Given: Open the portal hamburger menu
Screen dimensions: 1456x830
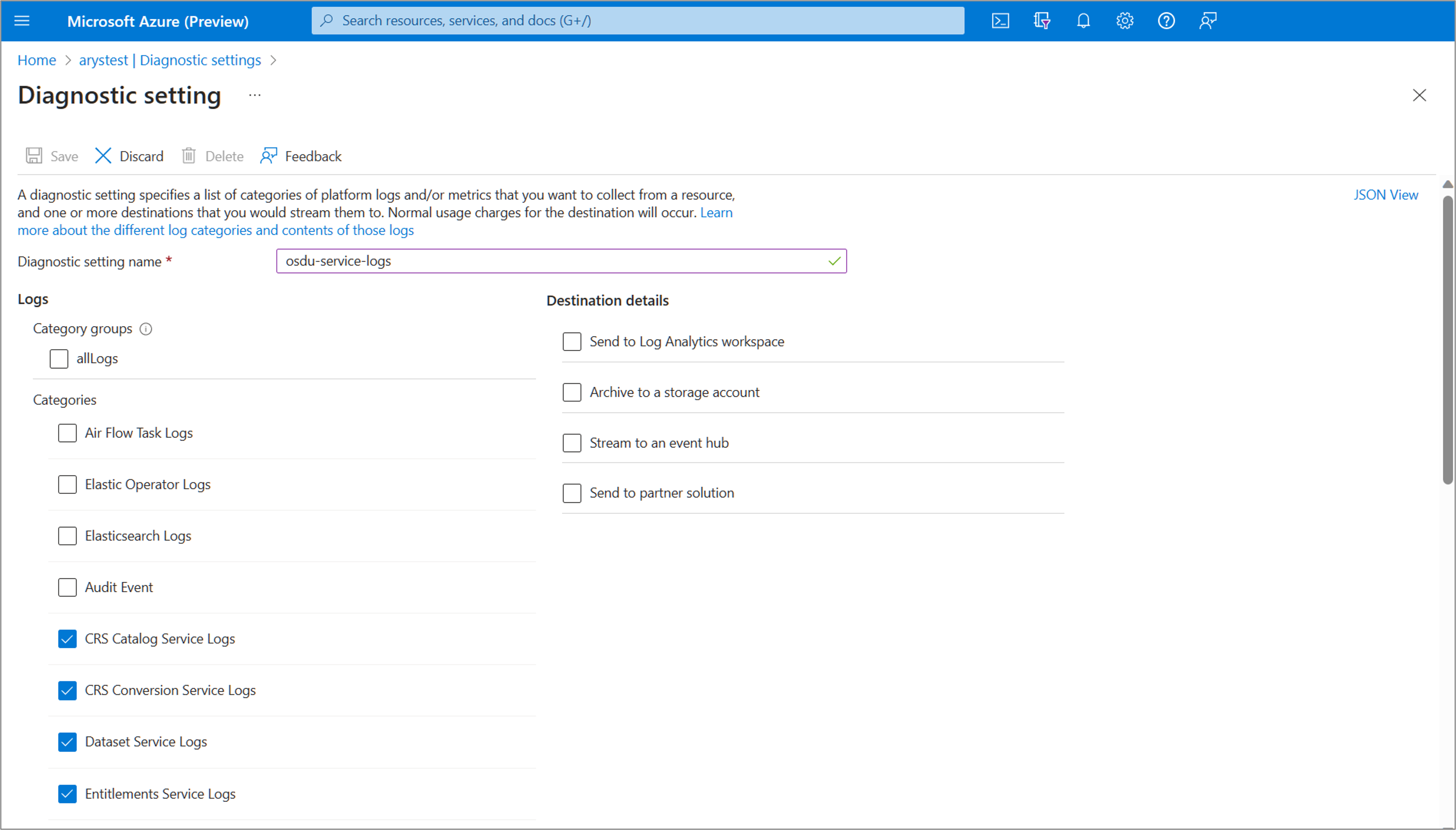Looking at the screenshot, I should [x=22, y=21].
